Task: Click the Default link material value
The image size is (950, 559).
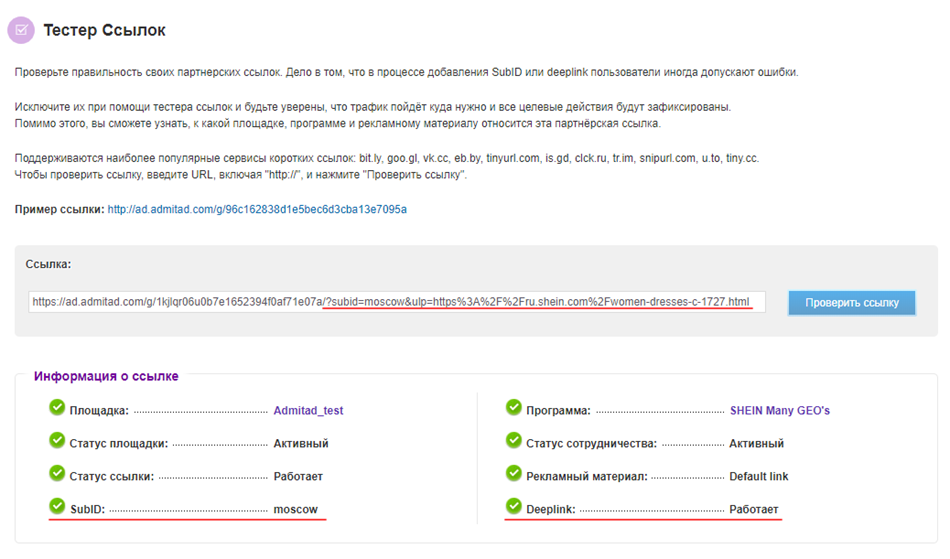Action: (758, 477)
